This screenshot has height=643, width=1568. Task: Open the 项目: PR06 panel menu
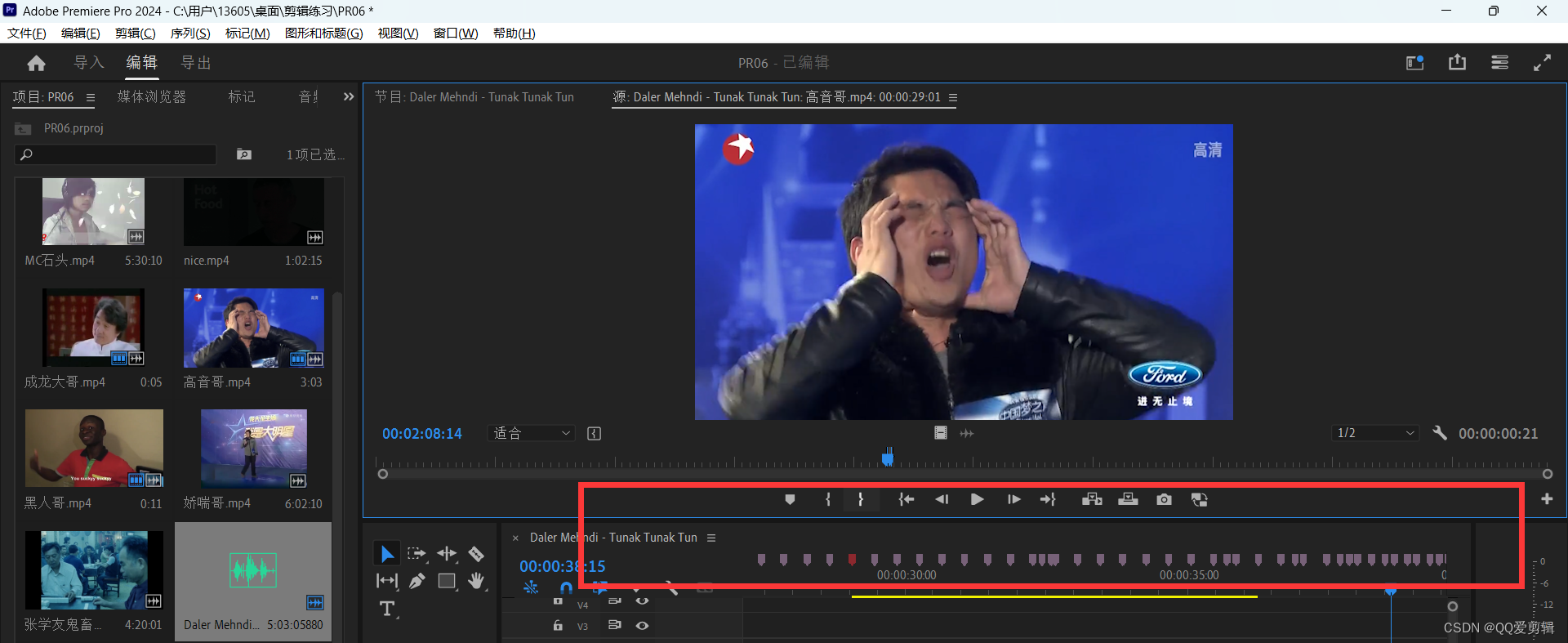(91, 97)
